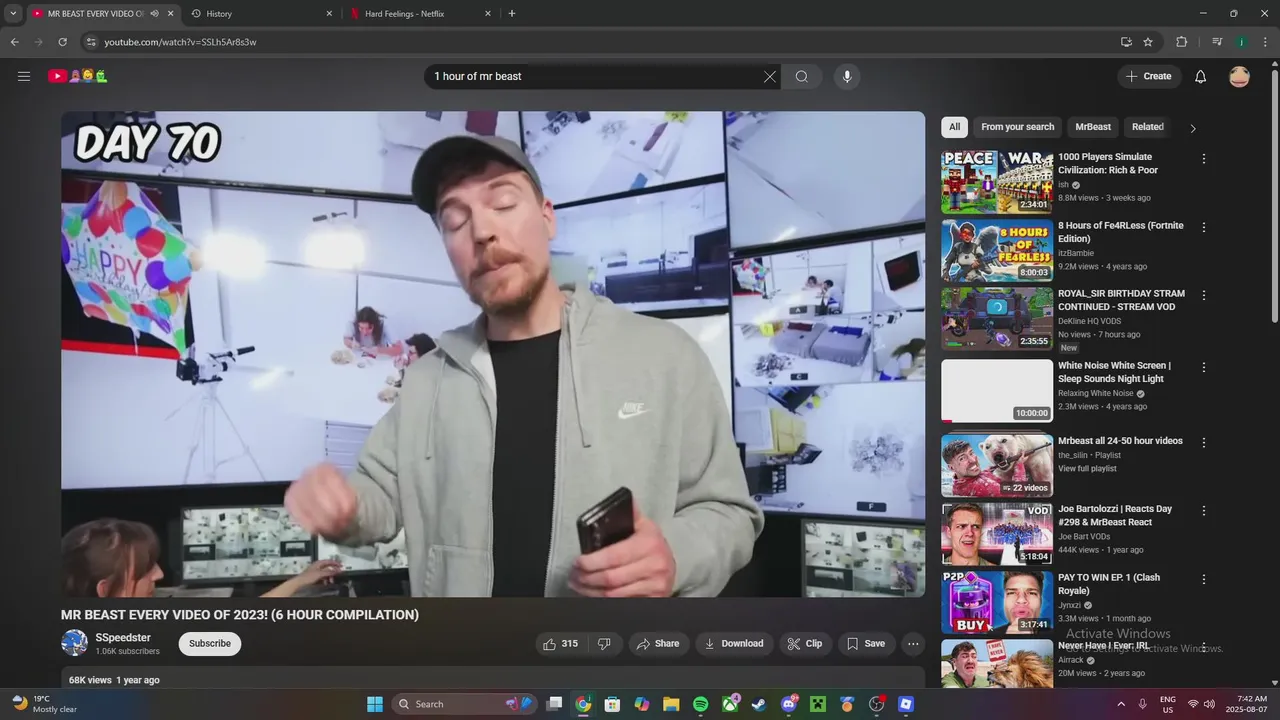View site information icon in address bar
The image size is (1280, 720).
click(91, 42)
